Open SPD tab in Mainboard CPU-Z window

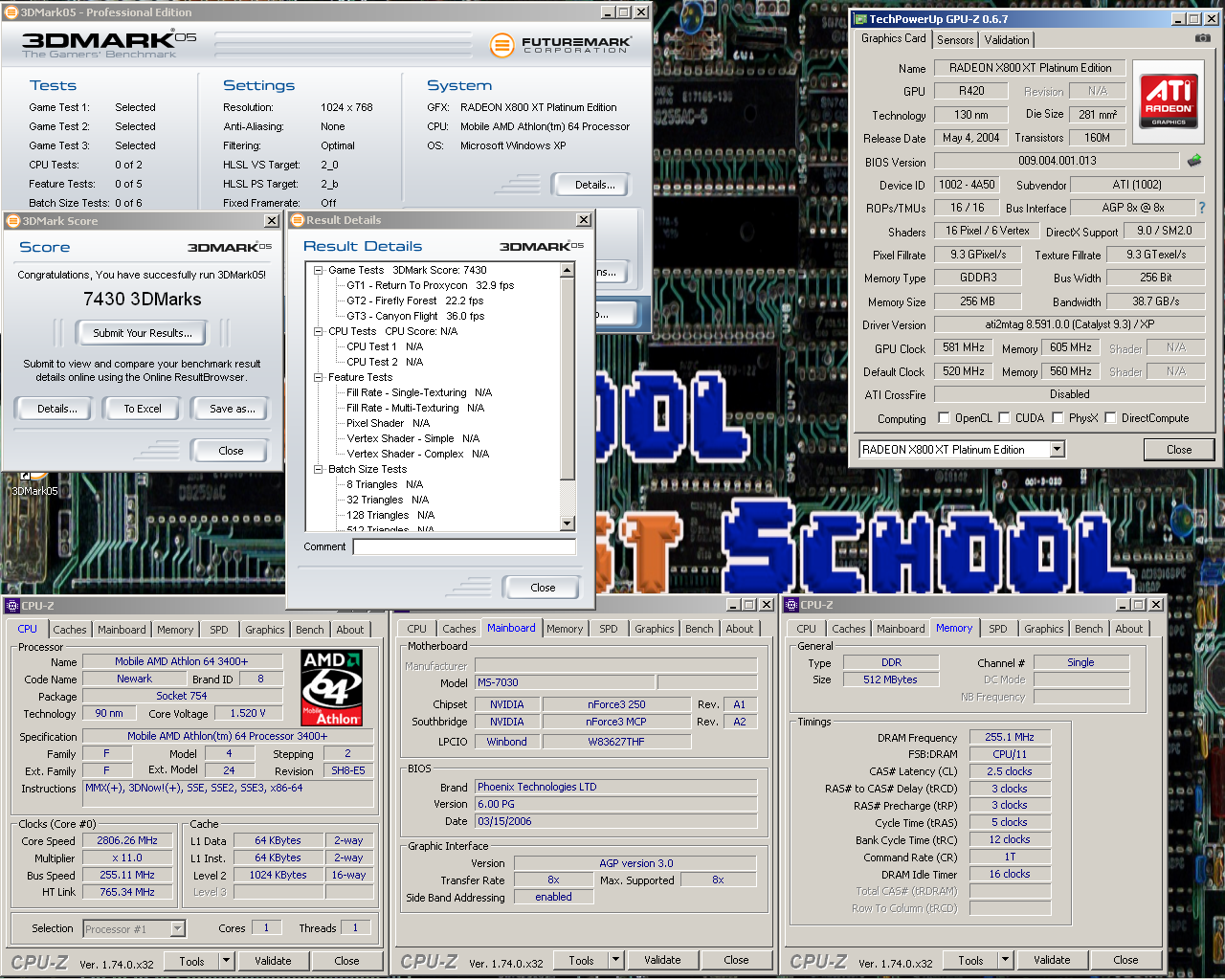[609, 629]
